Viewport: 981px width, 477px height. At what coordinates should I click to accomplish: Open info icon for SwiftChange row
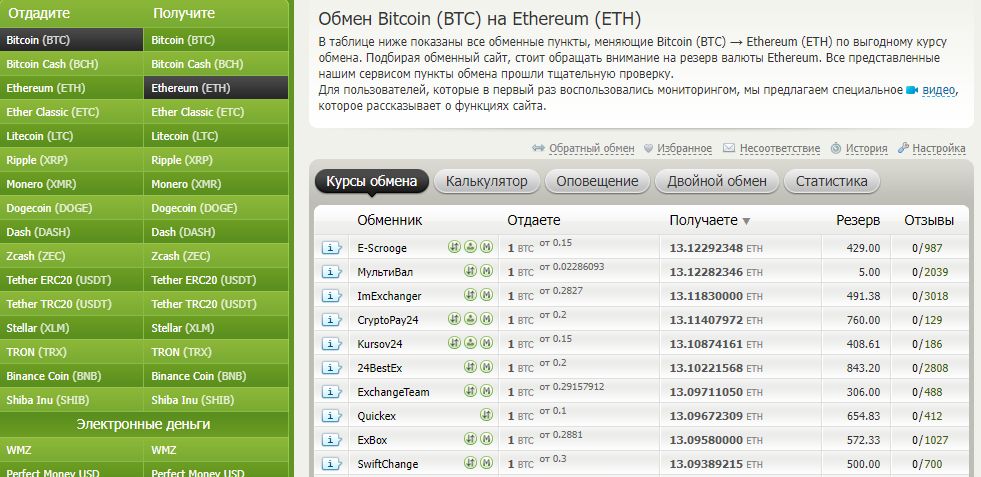tap(332, 464)
